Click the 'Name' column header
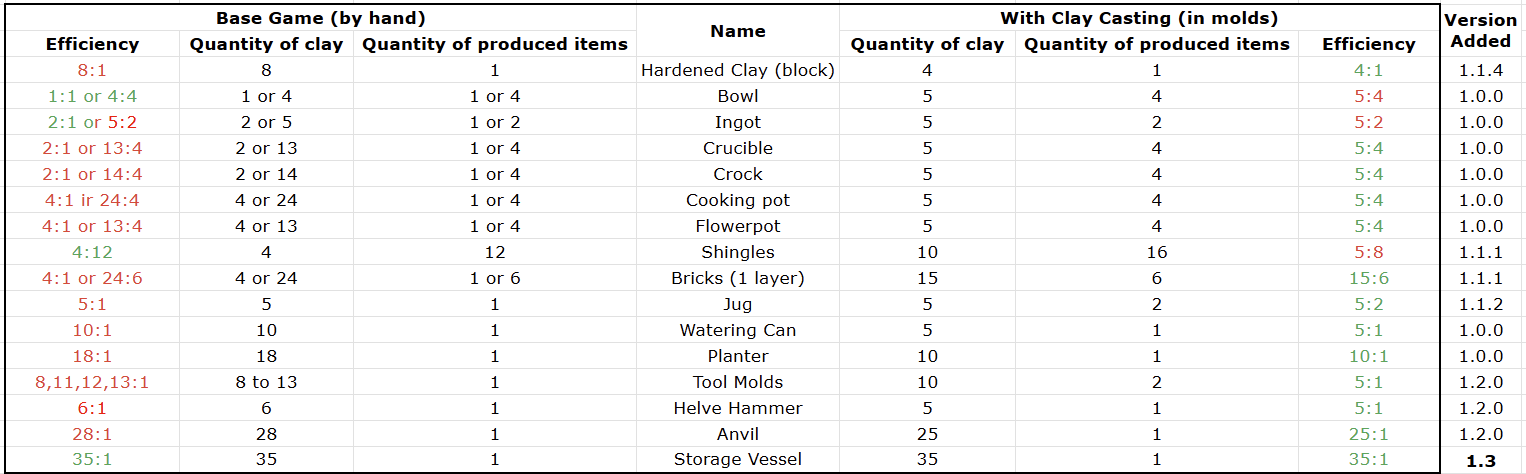Image resolution: width=1526 pixels, height=474 pixels. (737, 31)
